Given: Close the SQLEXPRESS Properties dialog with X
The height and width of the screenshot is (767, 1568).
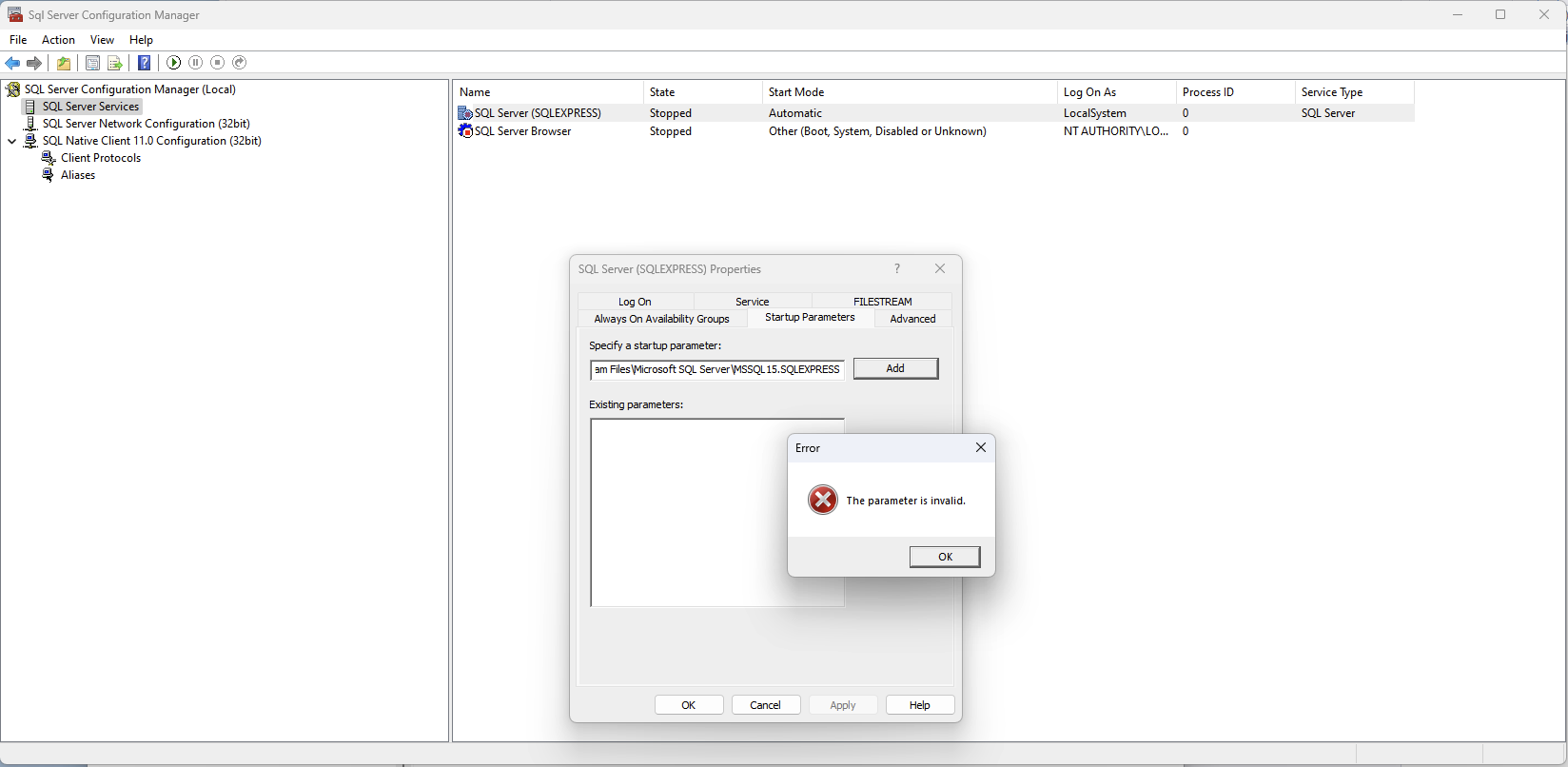Looking at the screenshot, I should (x=940, y=269).
